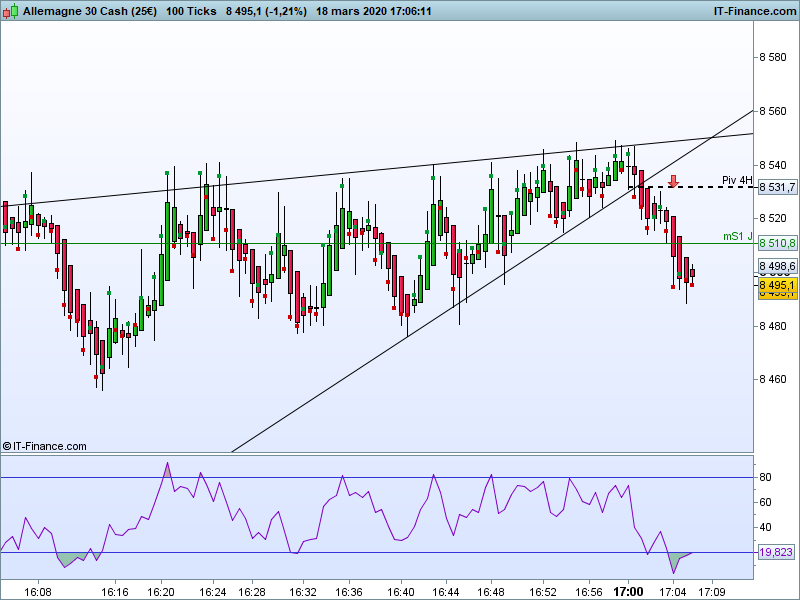Click the 17:09 time axis label
Screen dimensions: 800x600
point(712,592)
